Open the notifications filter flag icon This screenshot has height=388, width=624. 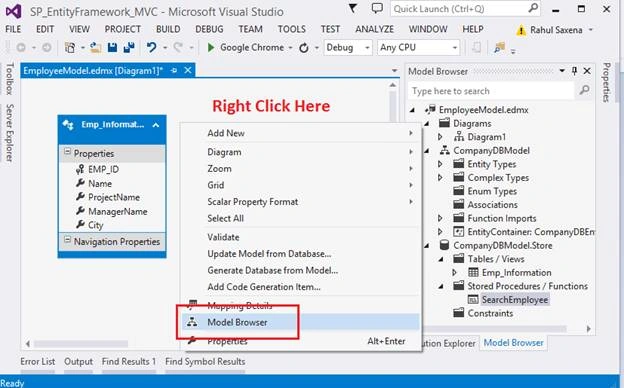pos(353,8)
